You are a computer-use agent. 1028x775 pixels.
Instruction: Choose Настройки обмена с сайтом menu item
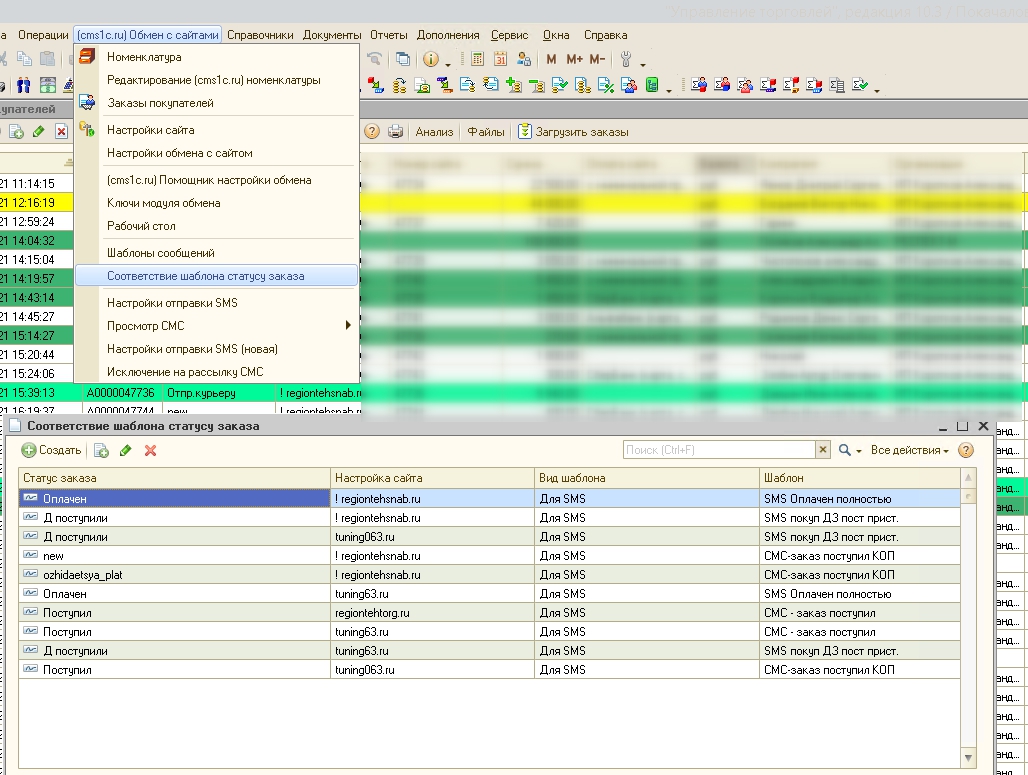pyautogui.click(x=179, y=153)
